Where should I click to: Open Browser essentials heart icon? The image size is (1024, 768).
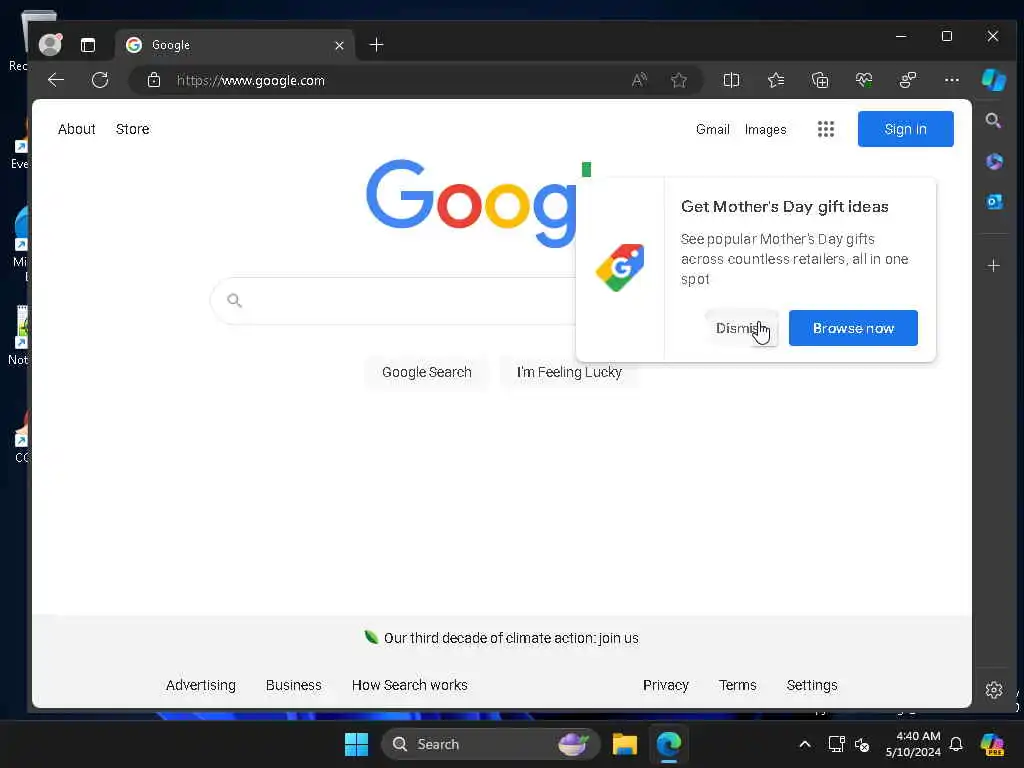click(864, 80)
